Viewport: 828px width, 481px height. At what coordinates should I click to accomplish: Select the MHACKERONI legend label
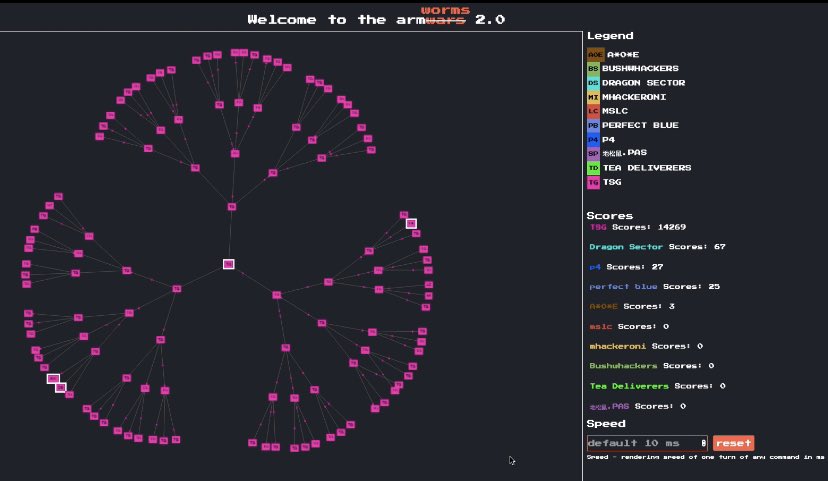[634, 97]
